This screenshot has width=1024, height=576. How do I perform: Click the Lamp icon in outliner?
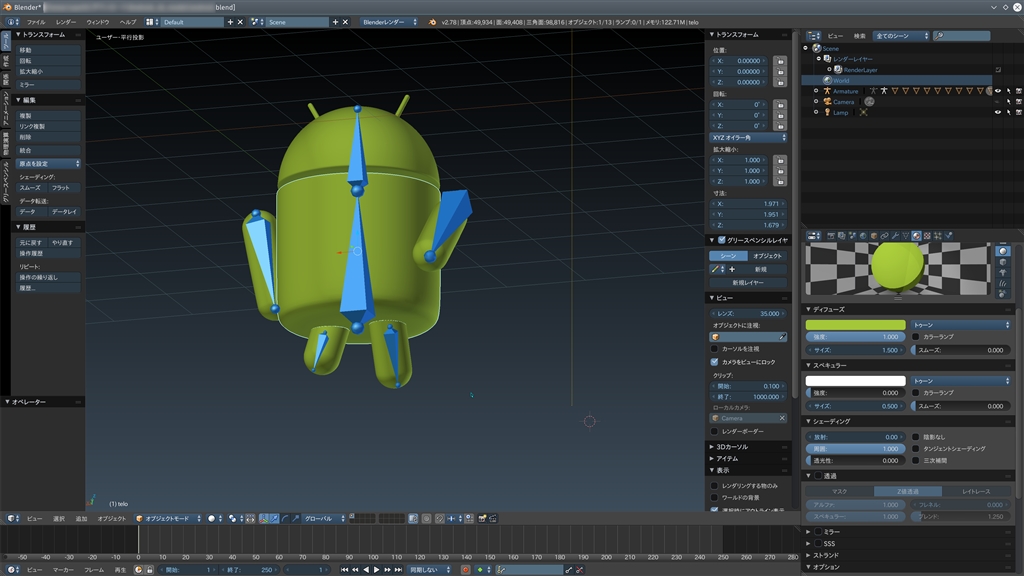(x=827, y=112)
